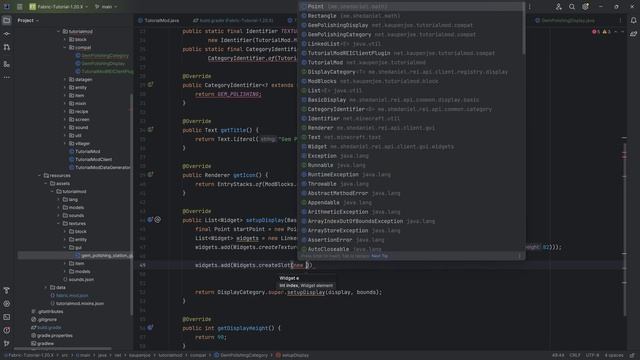Collapse the compat folder
The width and height of the screenshot is (640, 360).
pyautogui.click(x=64, y=47)
